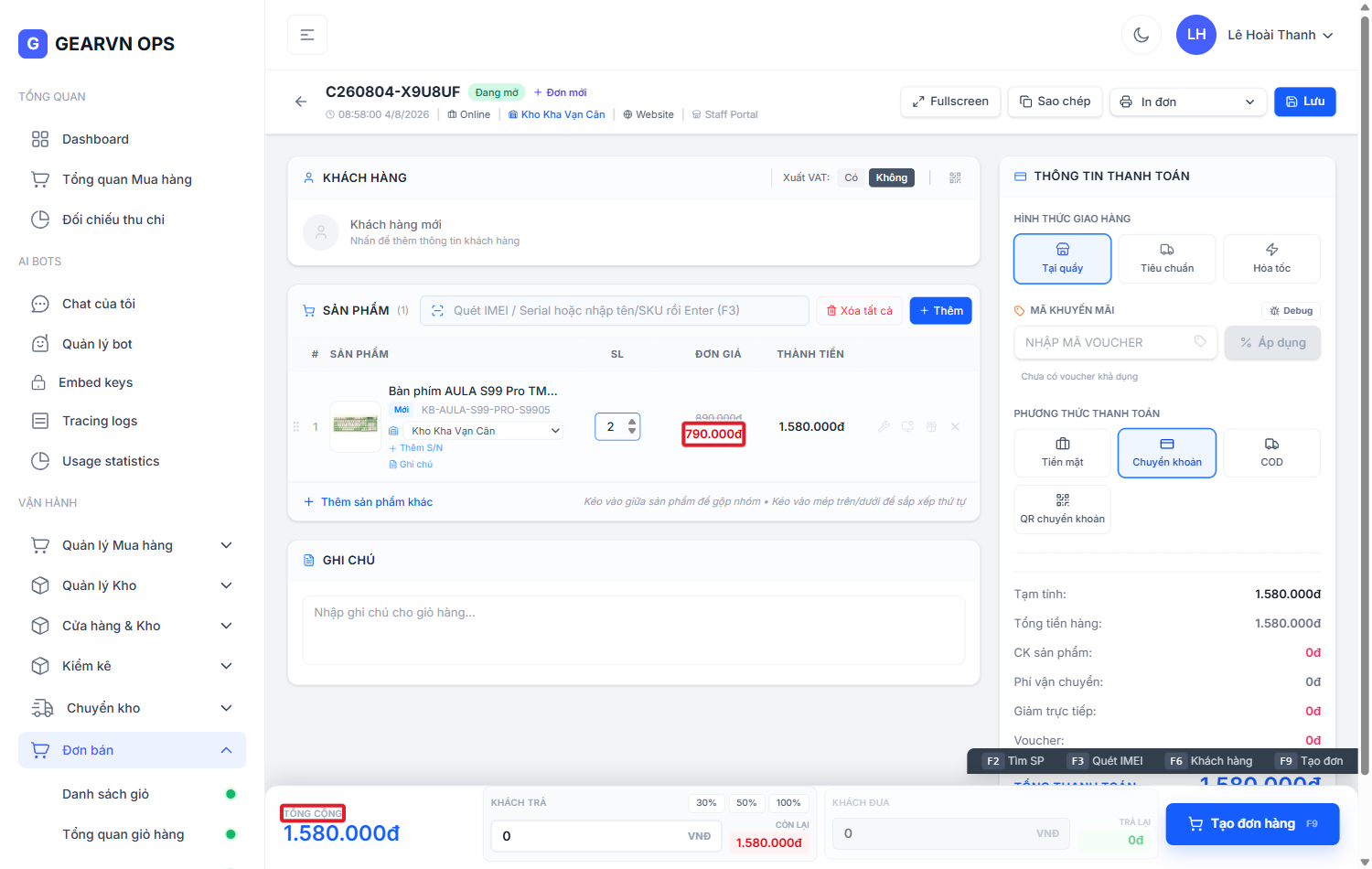This screenshot has width=1372, height=869.
Task: Increase quantity with stepper up arrow
Action: point(632,421)
